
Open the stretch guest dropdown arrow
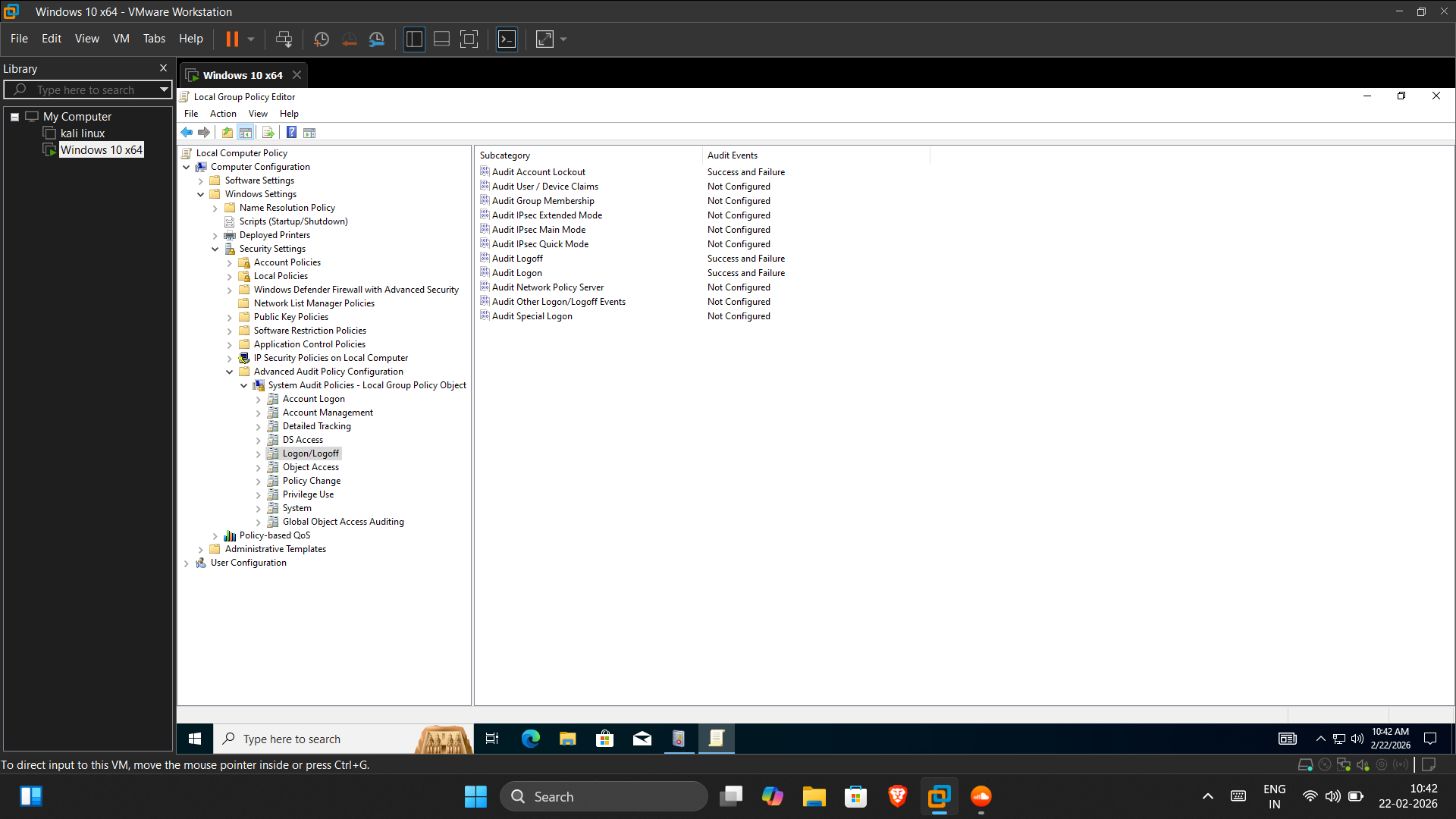(563, 39)
